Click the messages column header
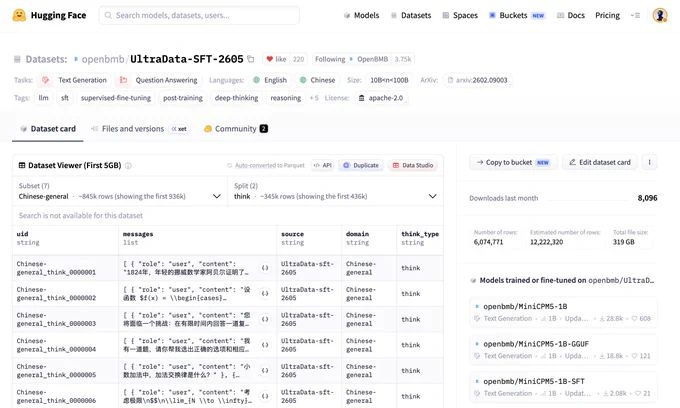 [x=197, y=238]
